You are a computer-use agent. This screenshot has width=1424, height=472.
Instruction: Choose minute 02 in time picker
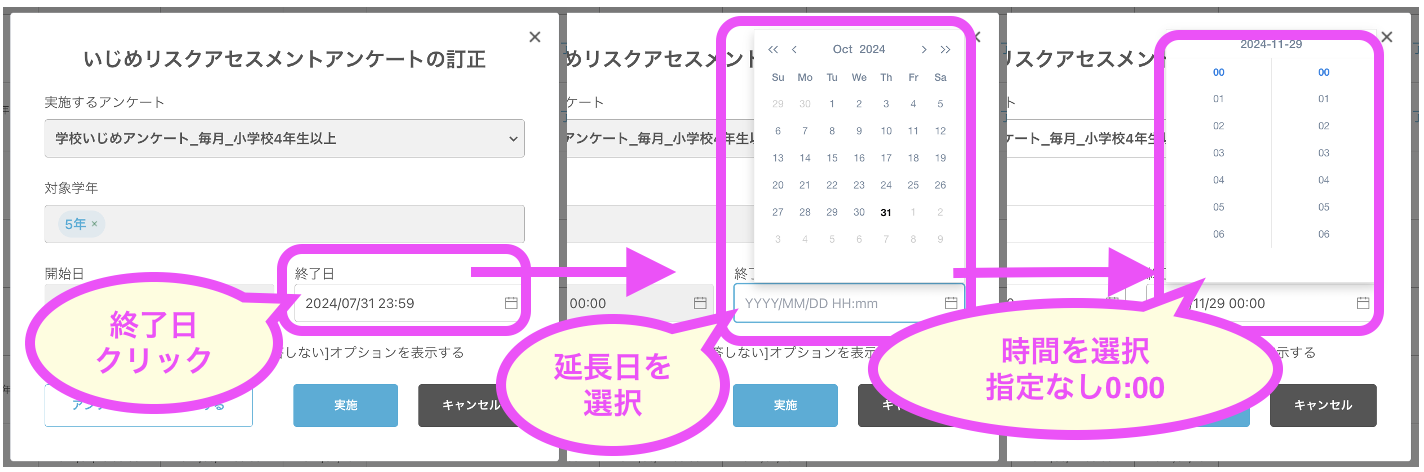(x=1324, y=126)
